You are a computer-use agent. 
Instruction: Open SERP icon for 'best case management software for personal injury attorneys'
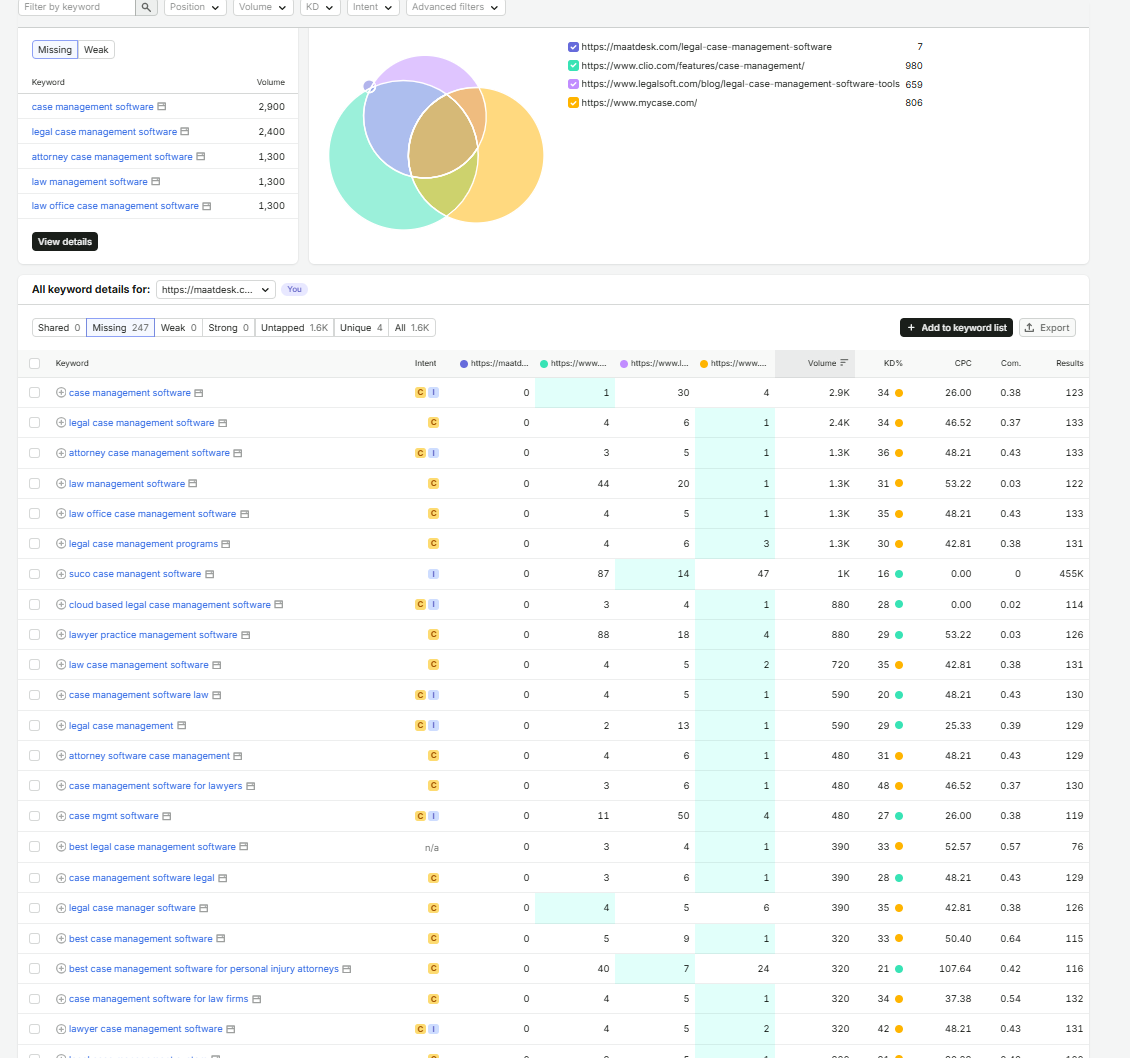(347, 969)
